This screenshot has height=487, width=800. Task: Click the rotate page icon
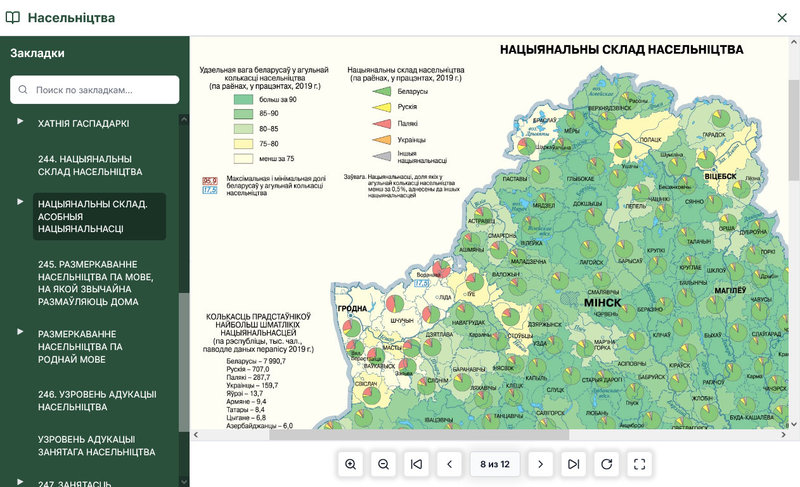pyautogui.click(x=606, y=464)
